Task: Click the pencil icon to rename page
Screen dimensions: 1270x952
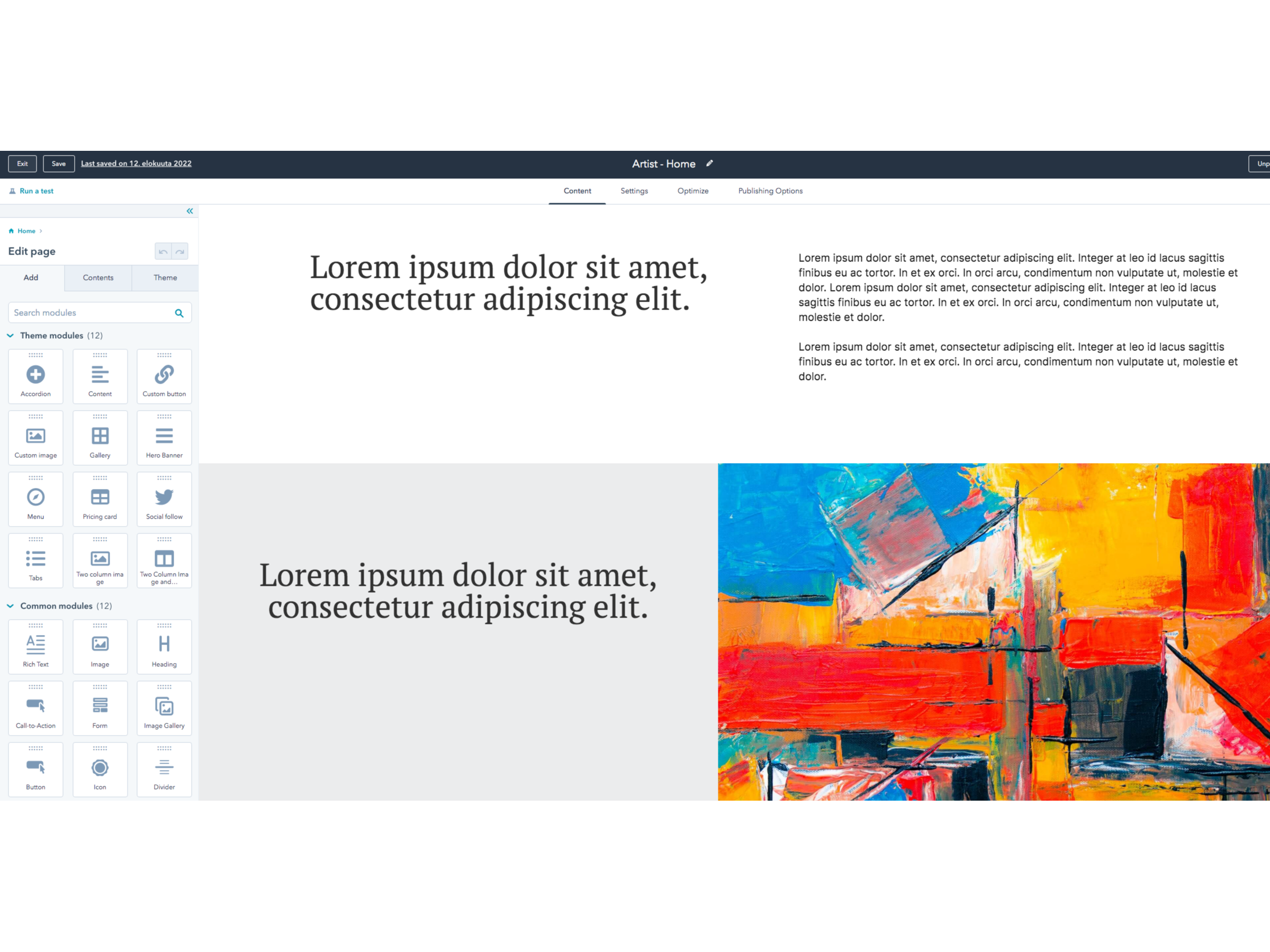Action: (709, 164)
